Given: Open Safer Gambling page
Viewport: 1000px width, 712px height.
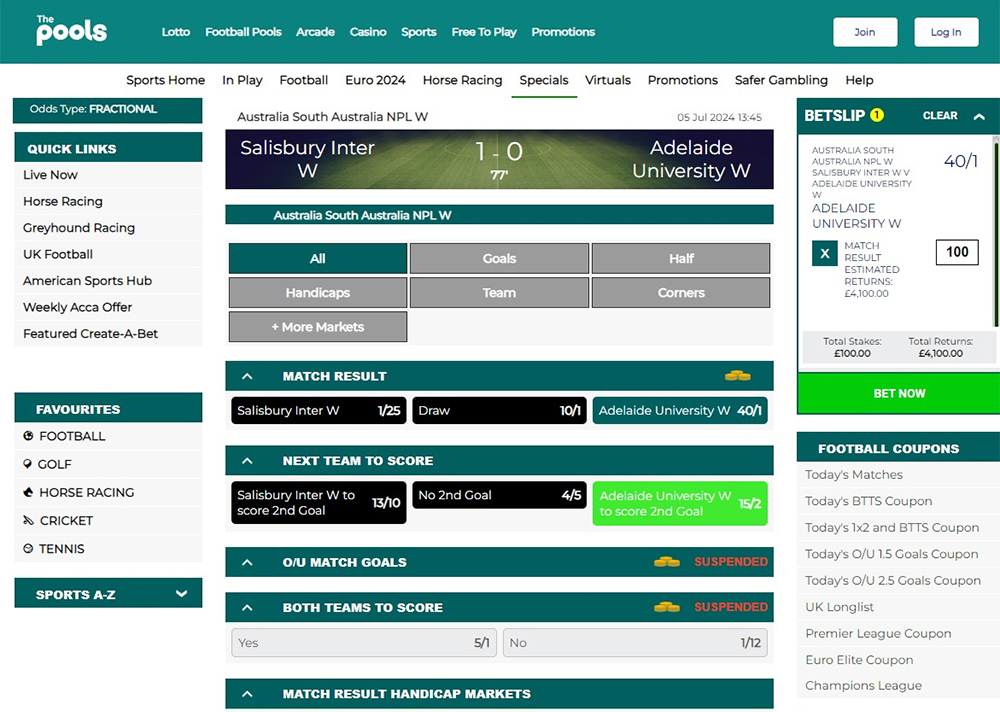Looking at the screenshot, I should [x=781, y=80].
